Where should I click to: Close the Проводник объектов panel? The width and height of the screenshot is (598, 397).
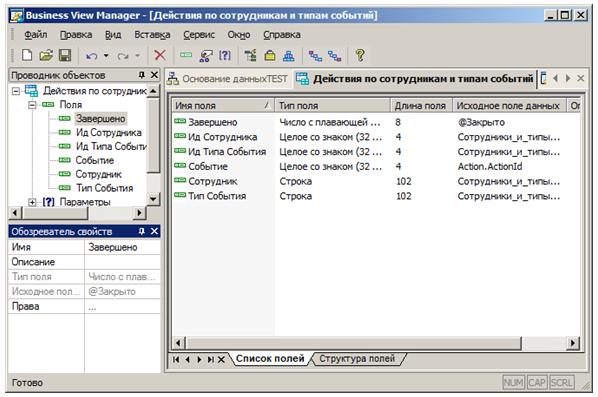click(x=154, y=75)
